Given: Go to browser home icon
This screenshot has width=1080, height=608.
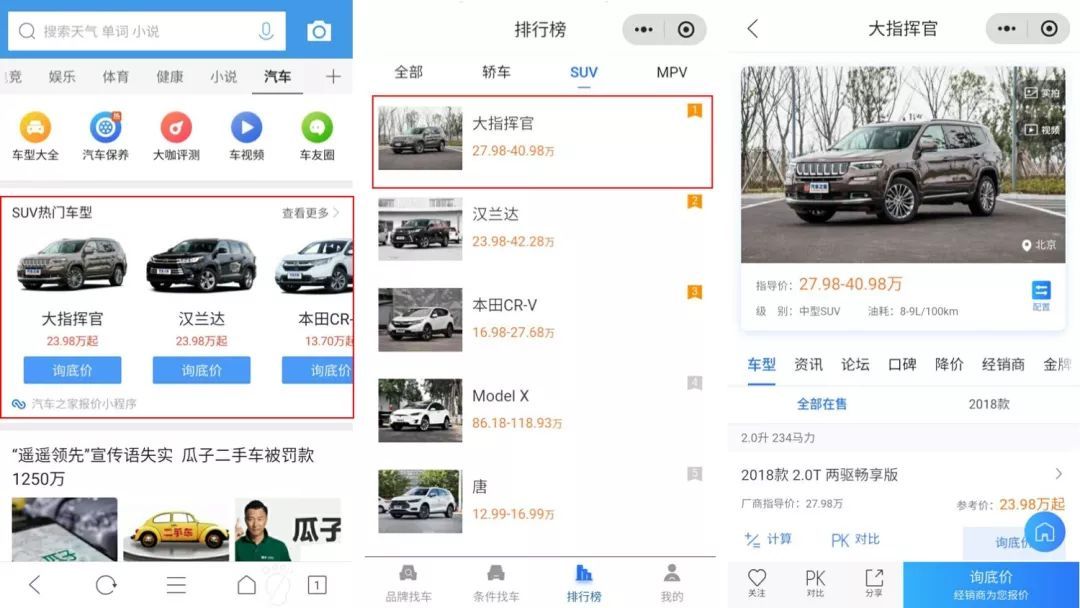Looking at the screenshot, I should coord(247,585).
